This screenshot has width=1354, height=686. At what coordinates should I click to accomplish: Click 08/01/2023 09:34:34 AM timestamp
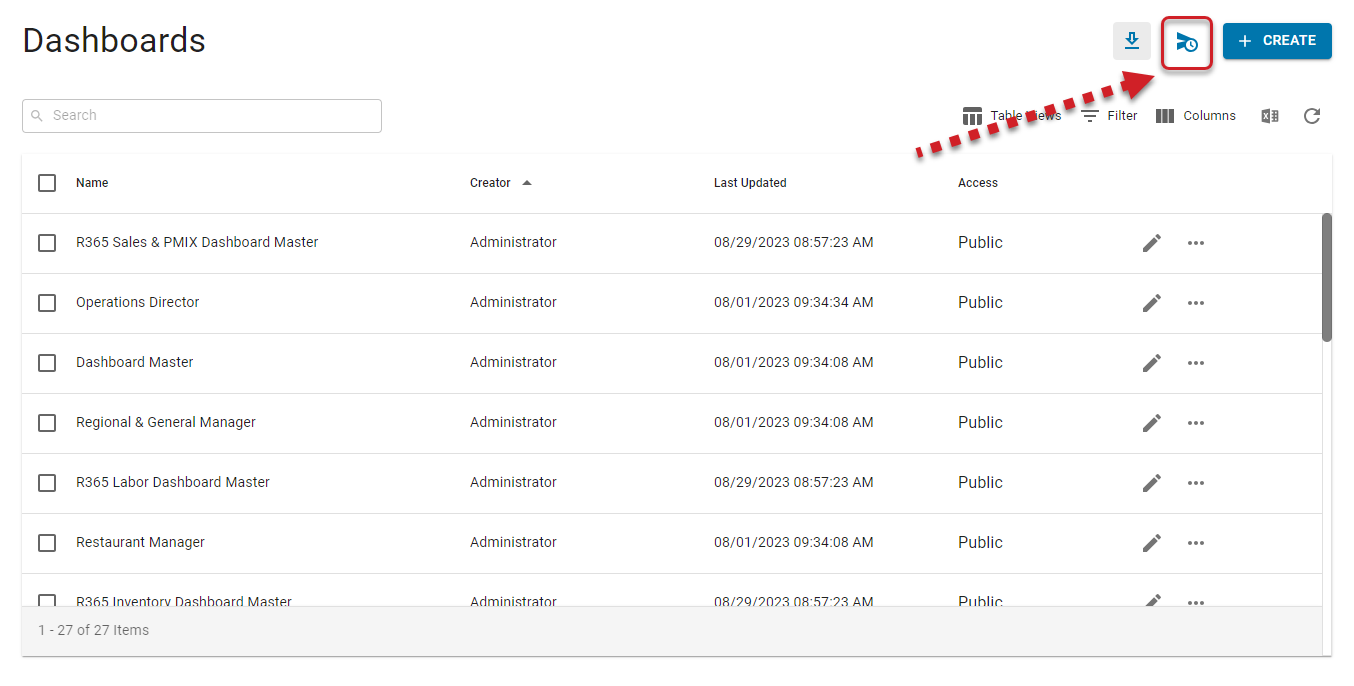(794, 302)
